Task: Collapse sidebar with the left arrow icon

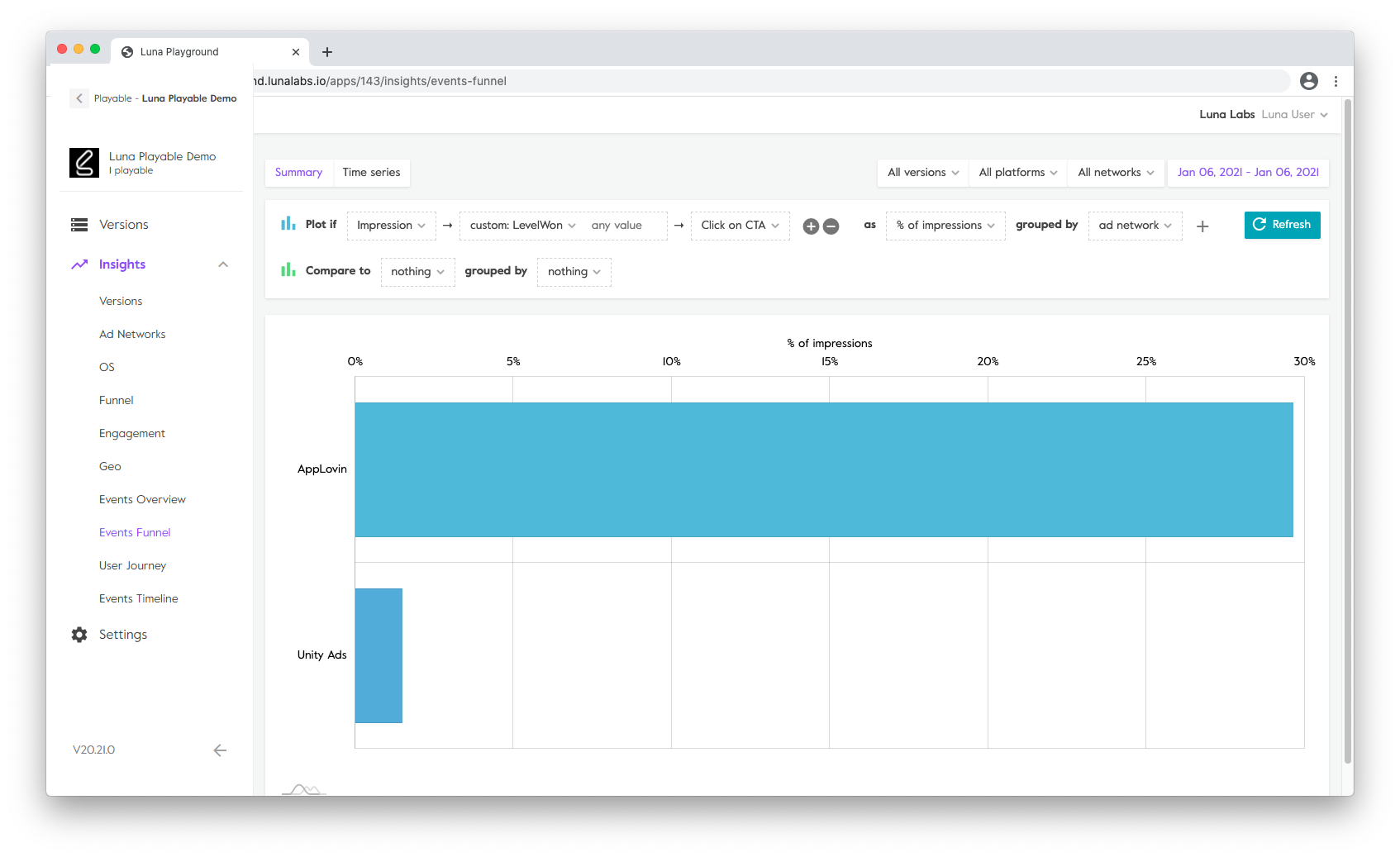Action: click(220, 750)
